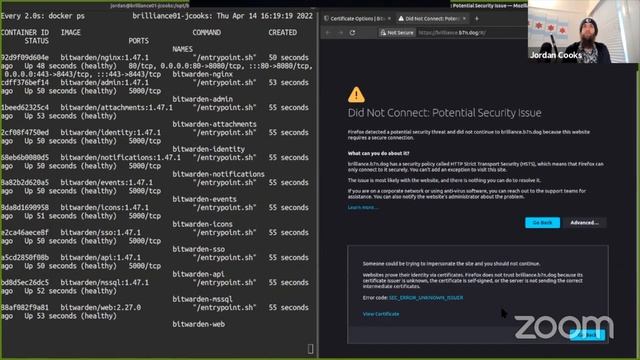Open the SEC_ERROR_UNKNOWN_ISSUER error code link
Screen dimensions: 640x360
[x=426, y=298]
